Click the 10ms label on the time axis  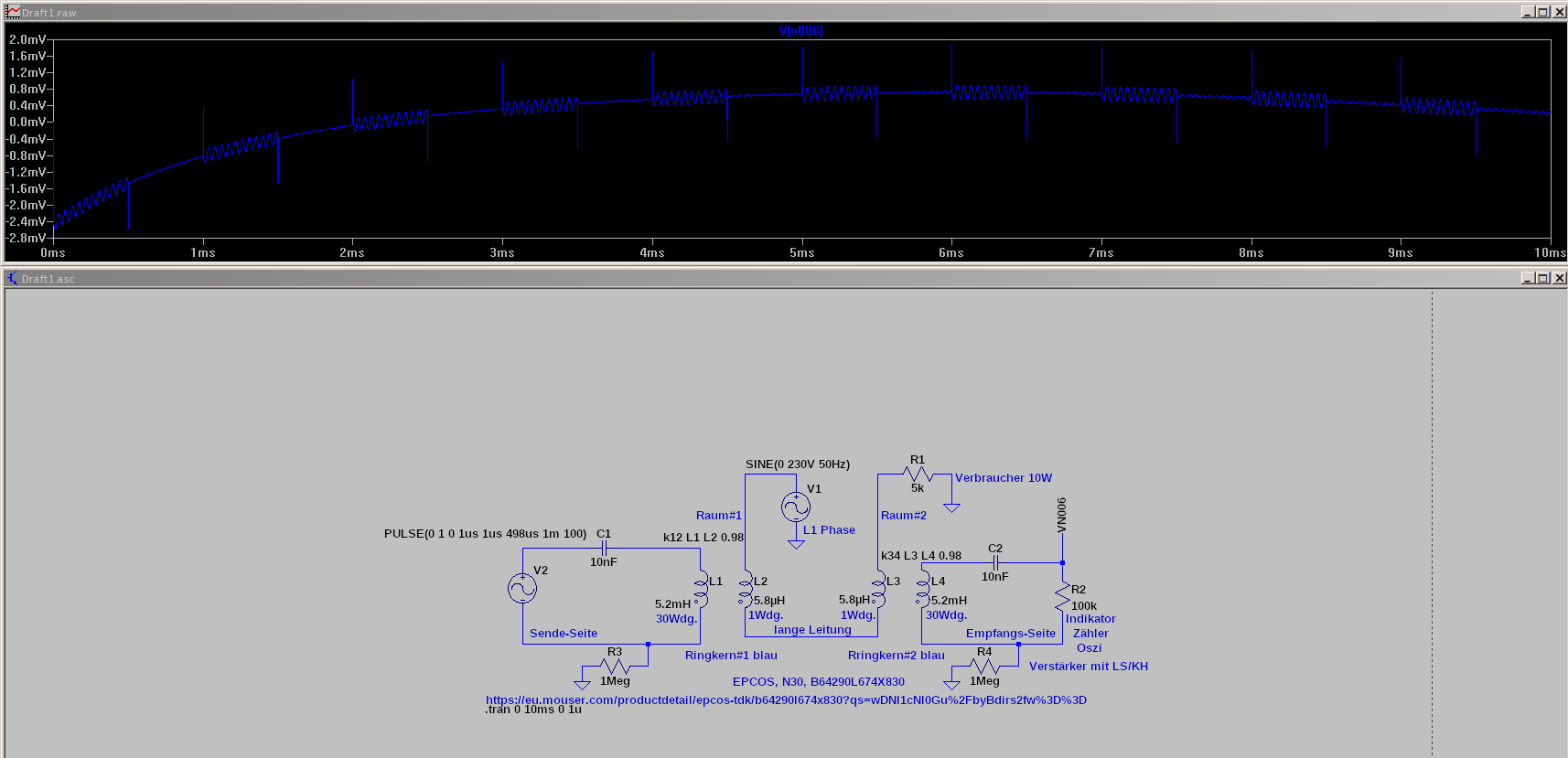coord(1550,252)
